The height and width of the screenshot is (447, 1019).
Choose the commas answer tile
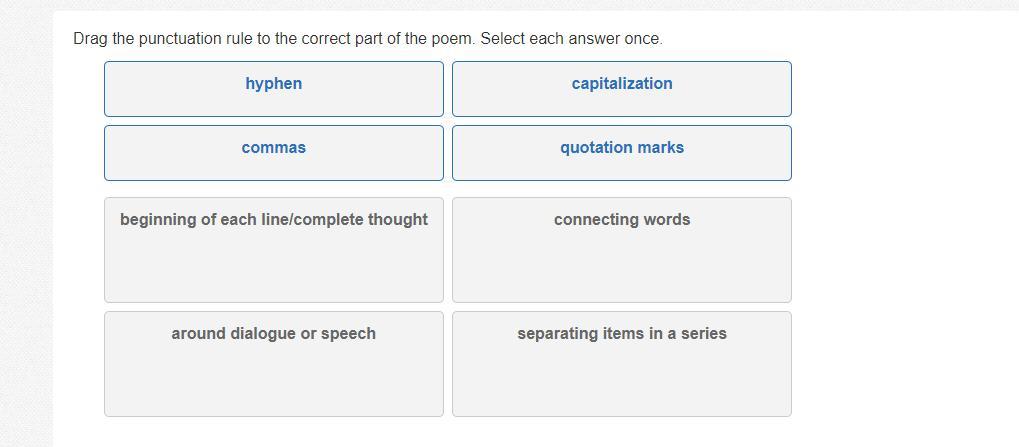(x=273, y=153)
